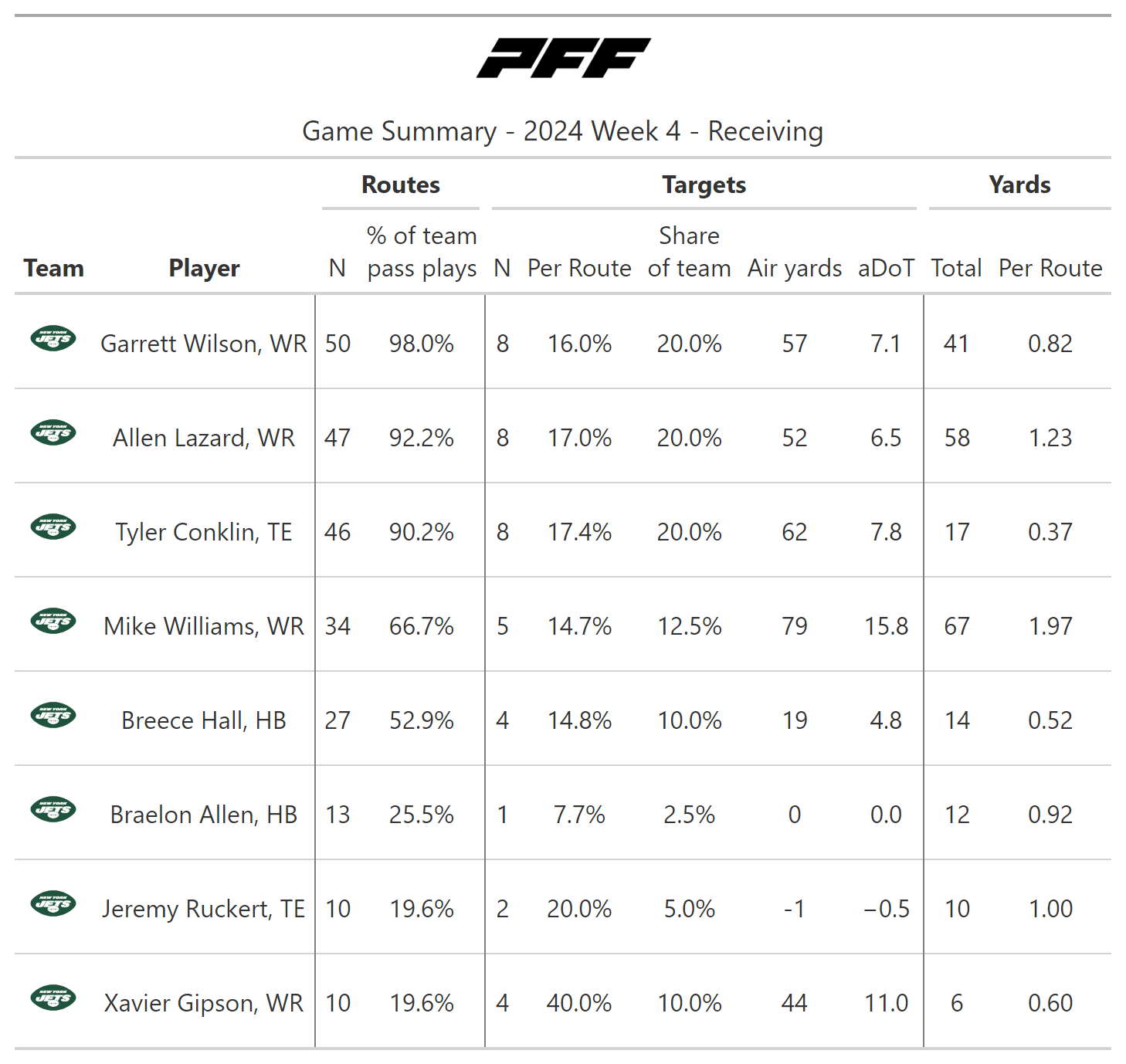Click the Player column header
Image resolution: width=1126 pixels, height=1064 pixels.
tap(204, 268)
